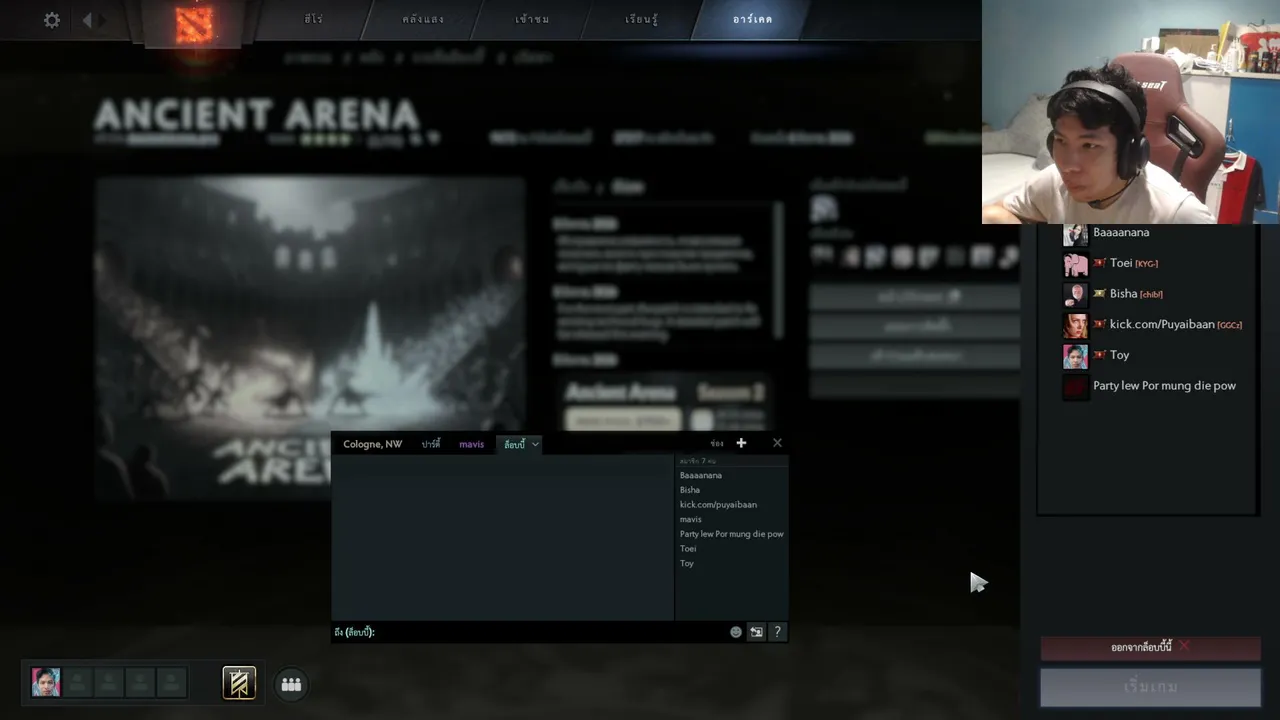Screen dimensions: 1280x720
Task: Select the อาร์เคด tab
Action: (752, 19)
